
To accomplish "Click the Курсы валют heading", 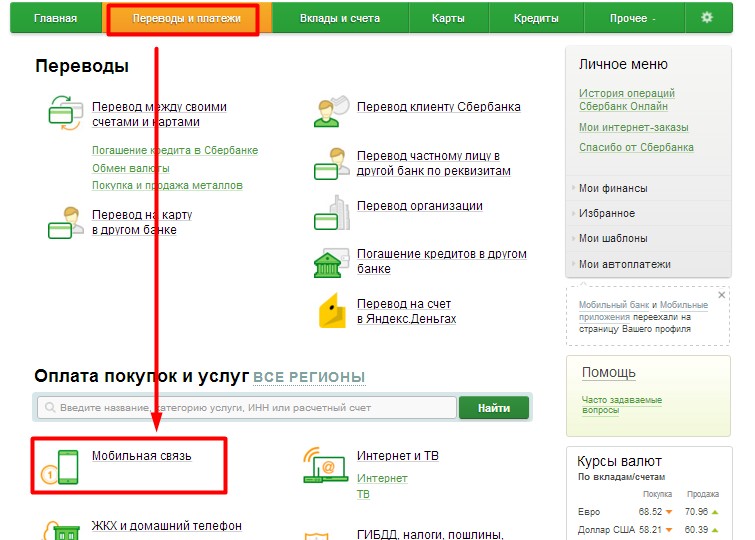I will [x=619, y=461].
